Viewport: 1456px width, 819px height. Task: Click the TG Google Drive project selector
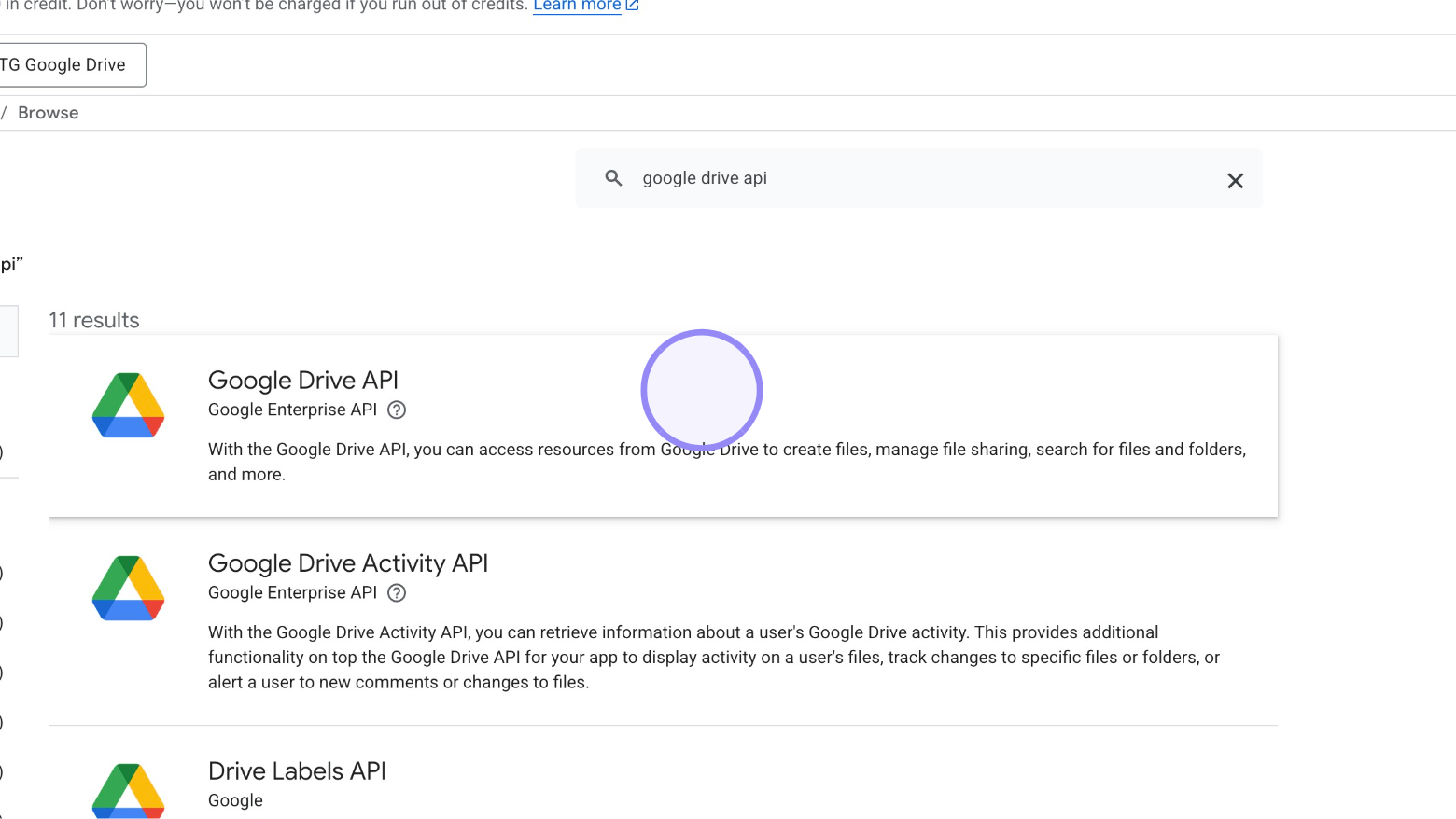63,64
